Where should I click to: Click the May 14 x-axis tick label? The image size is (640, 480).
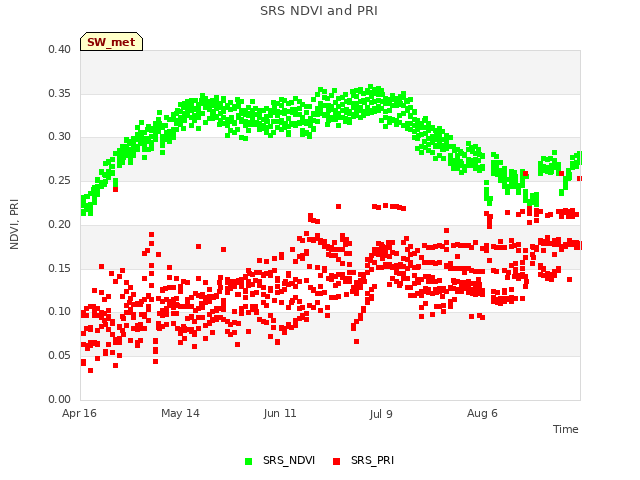180,413
